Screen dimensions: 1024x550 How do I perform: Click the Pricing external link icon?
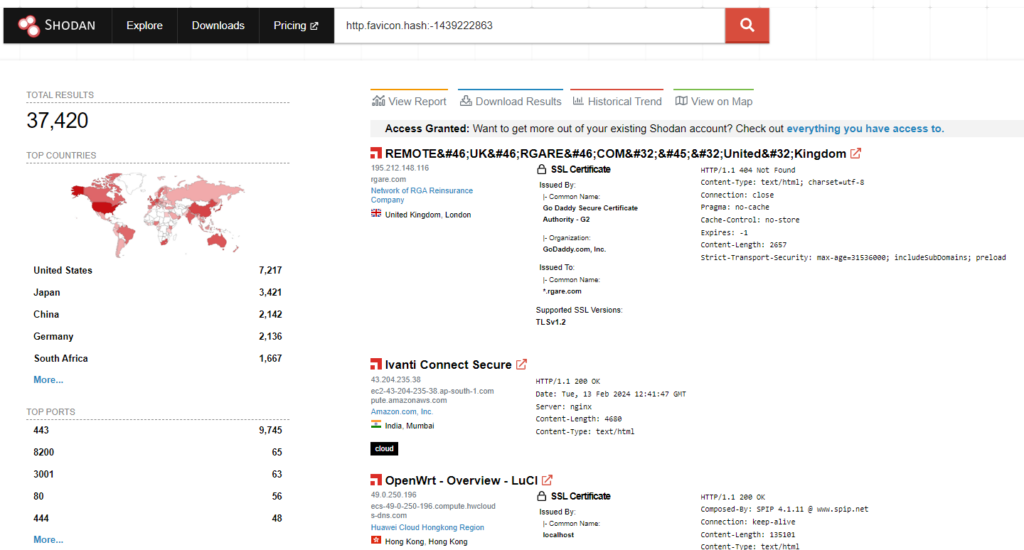click(314, 26)
